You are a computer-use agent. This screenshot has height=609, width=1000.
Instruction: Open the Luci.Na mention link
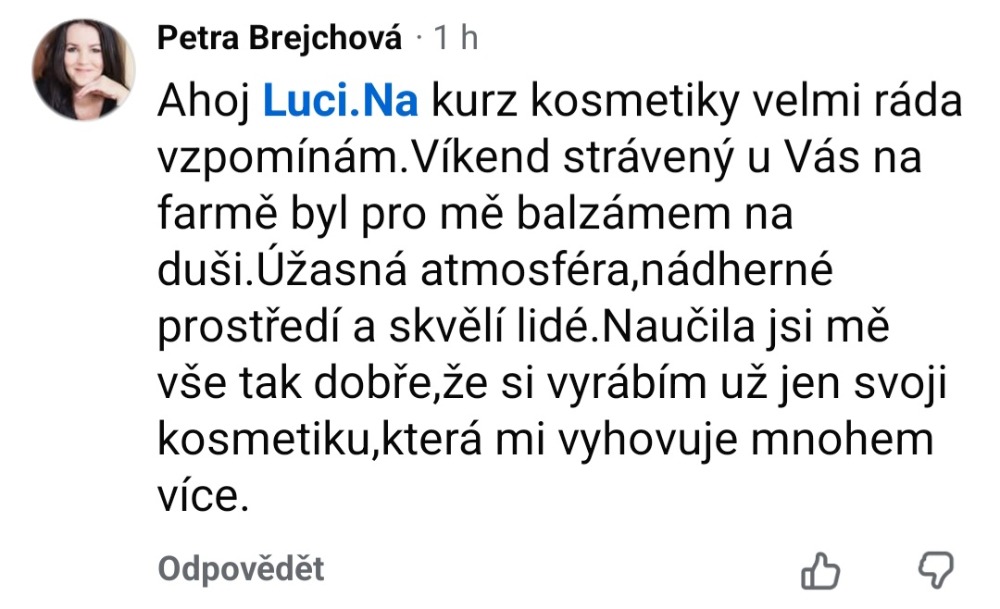[339, 102]
